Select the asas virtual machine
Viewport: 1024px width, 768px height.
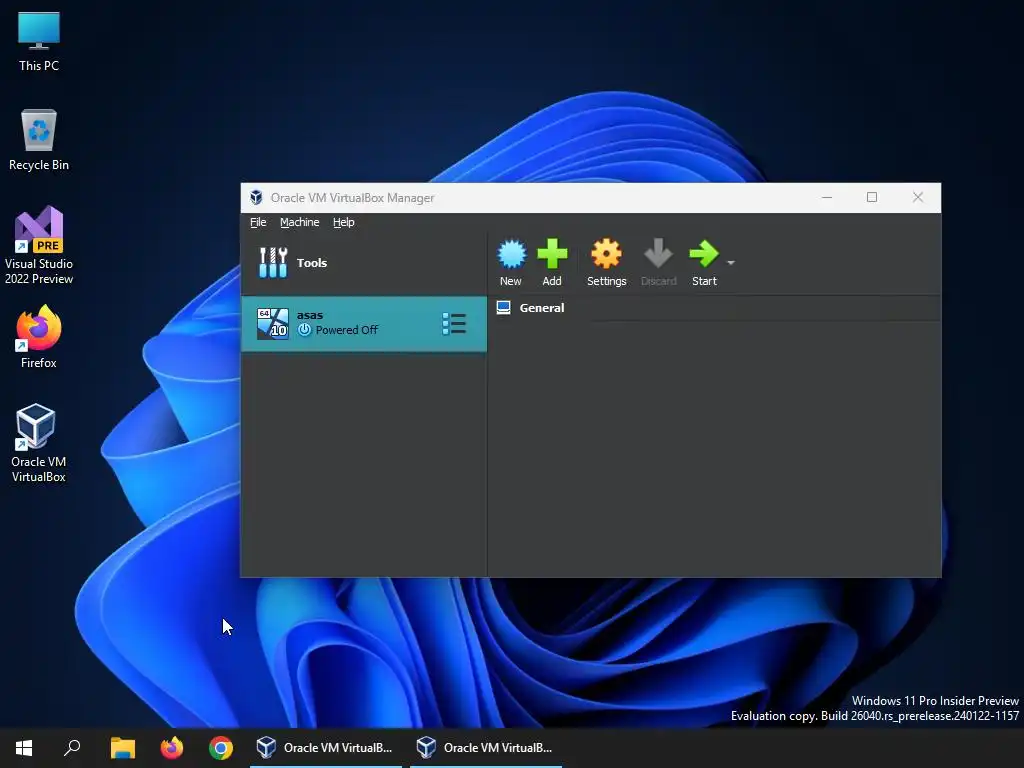pyautogui.click(x=364, y=324)
